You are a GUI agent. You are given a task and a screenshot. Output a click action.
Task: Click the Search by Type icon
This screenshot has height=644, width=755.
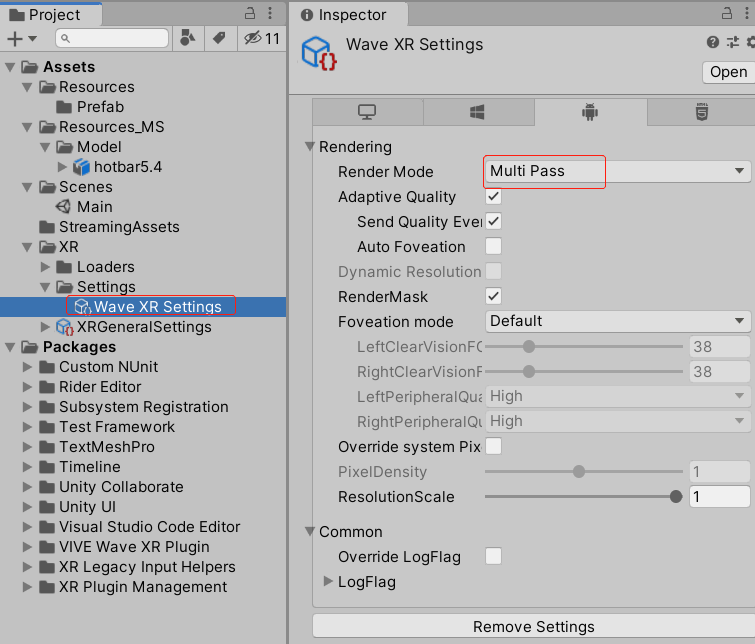188,38
